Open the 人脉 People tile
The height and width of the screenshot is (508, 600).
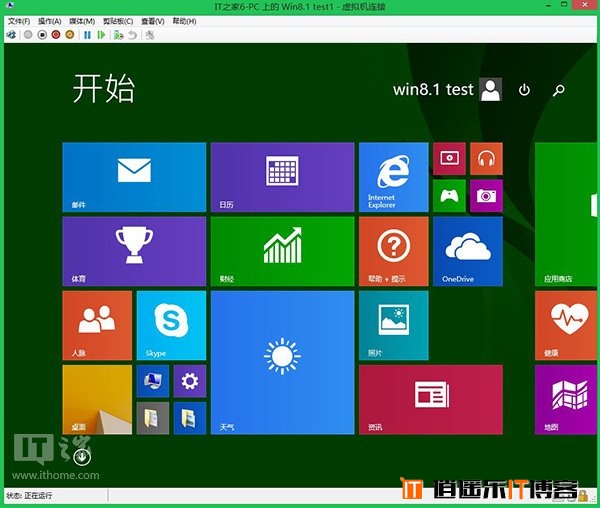[97, 326]
